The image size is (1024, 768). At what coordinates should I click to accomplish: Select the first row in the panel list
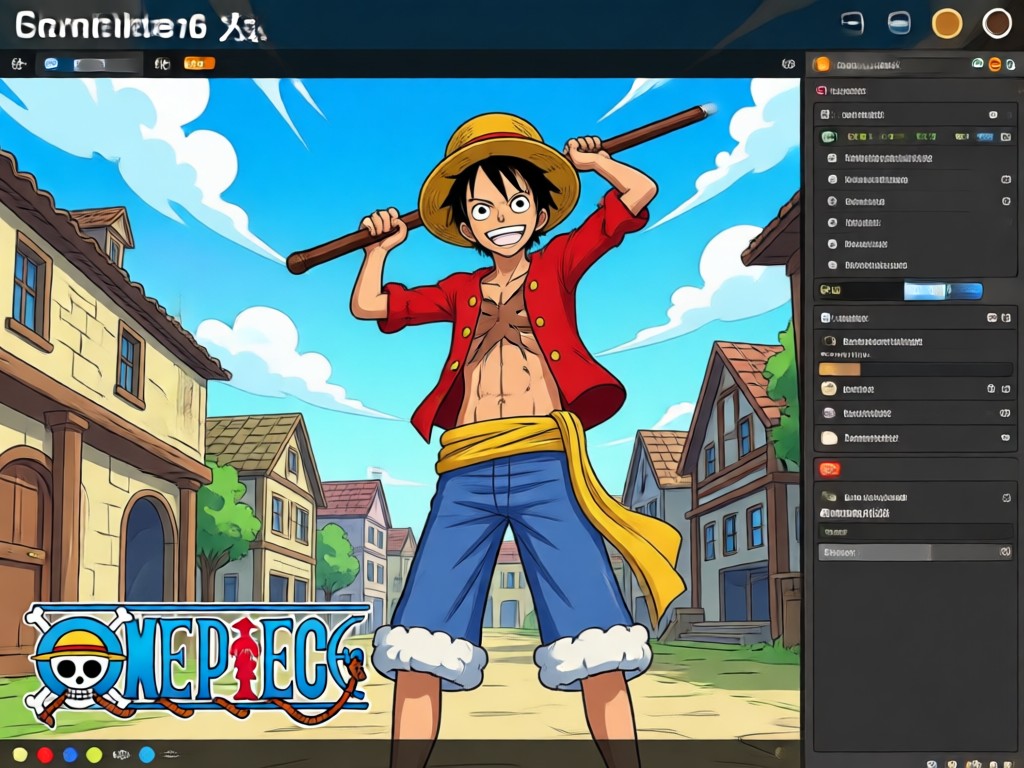pyautogui.click(x=915, y=158)
